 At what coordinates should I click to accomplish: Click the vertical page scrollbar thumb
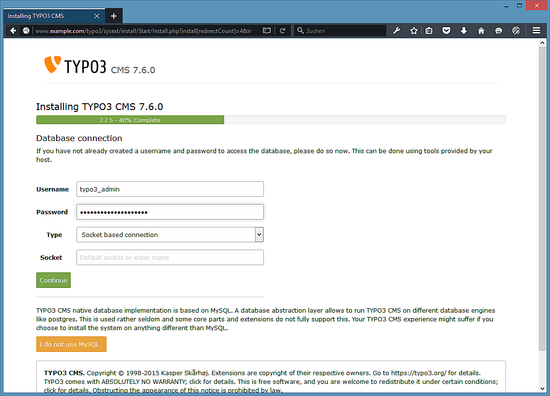[x=542, y=198]
